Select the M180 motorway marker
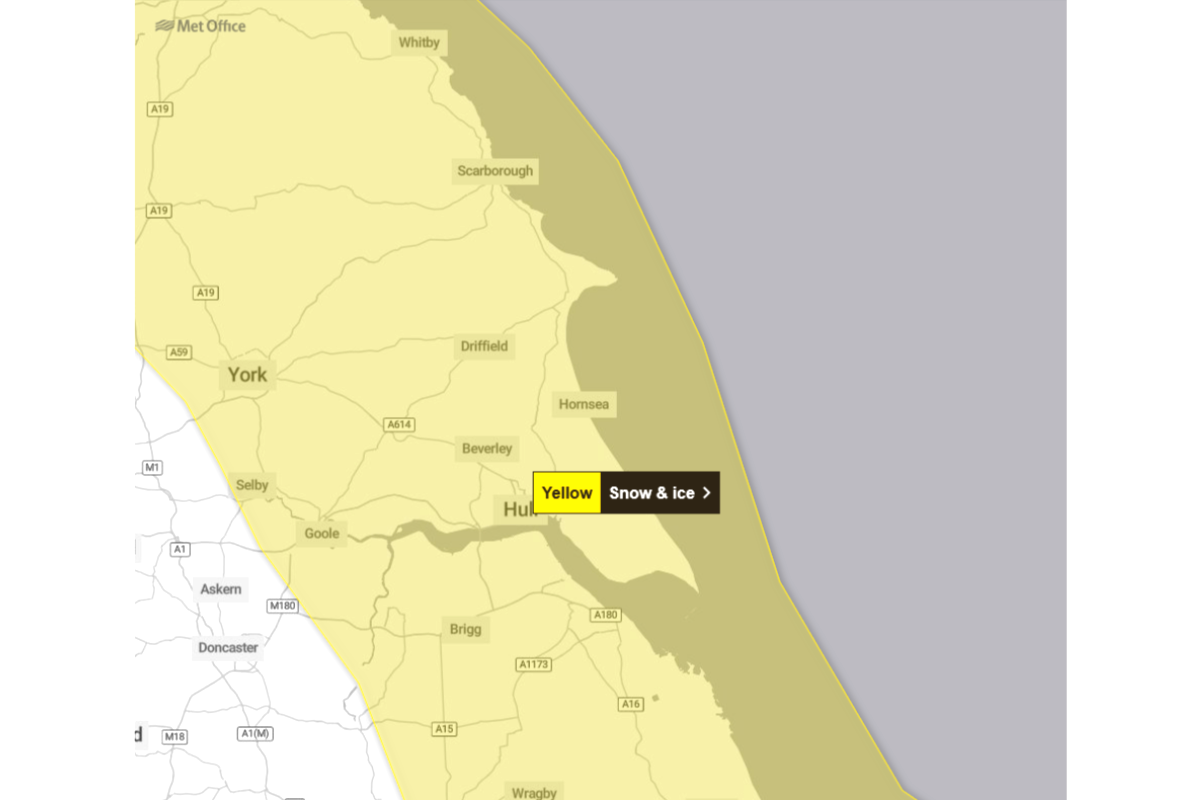 click(282, 606)
